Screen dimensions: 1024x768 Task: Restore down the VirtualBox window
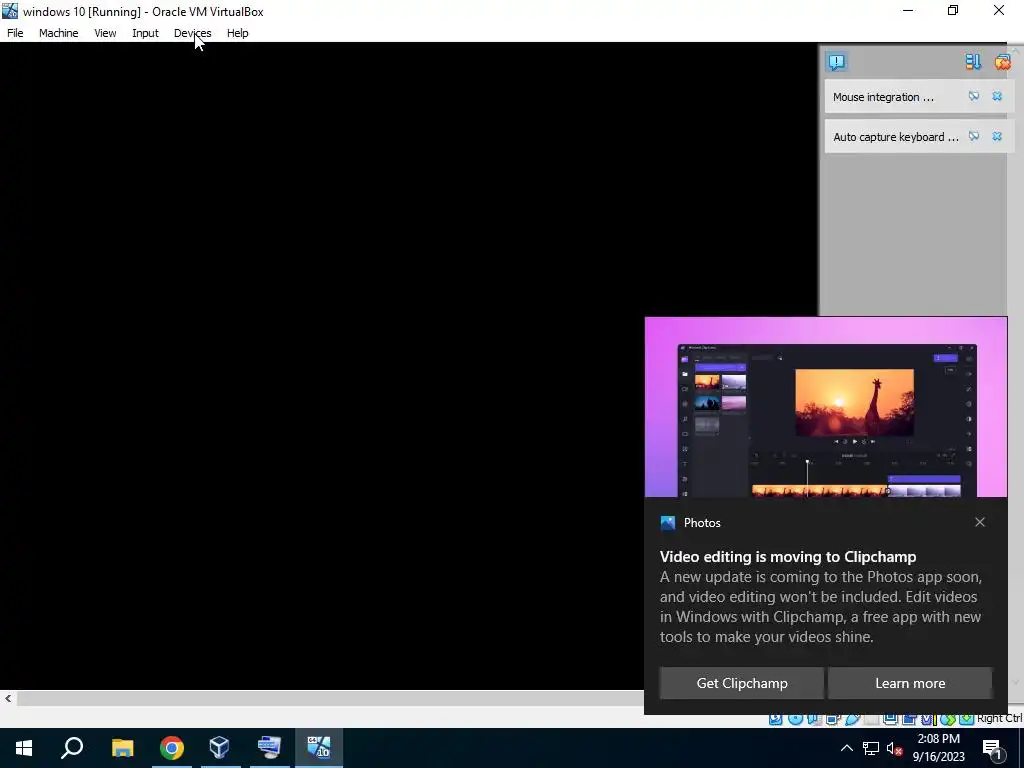(953, 10)
